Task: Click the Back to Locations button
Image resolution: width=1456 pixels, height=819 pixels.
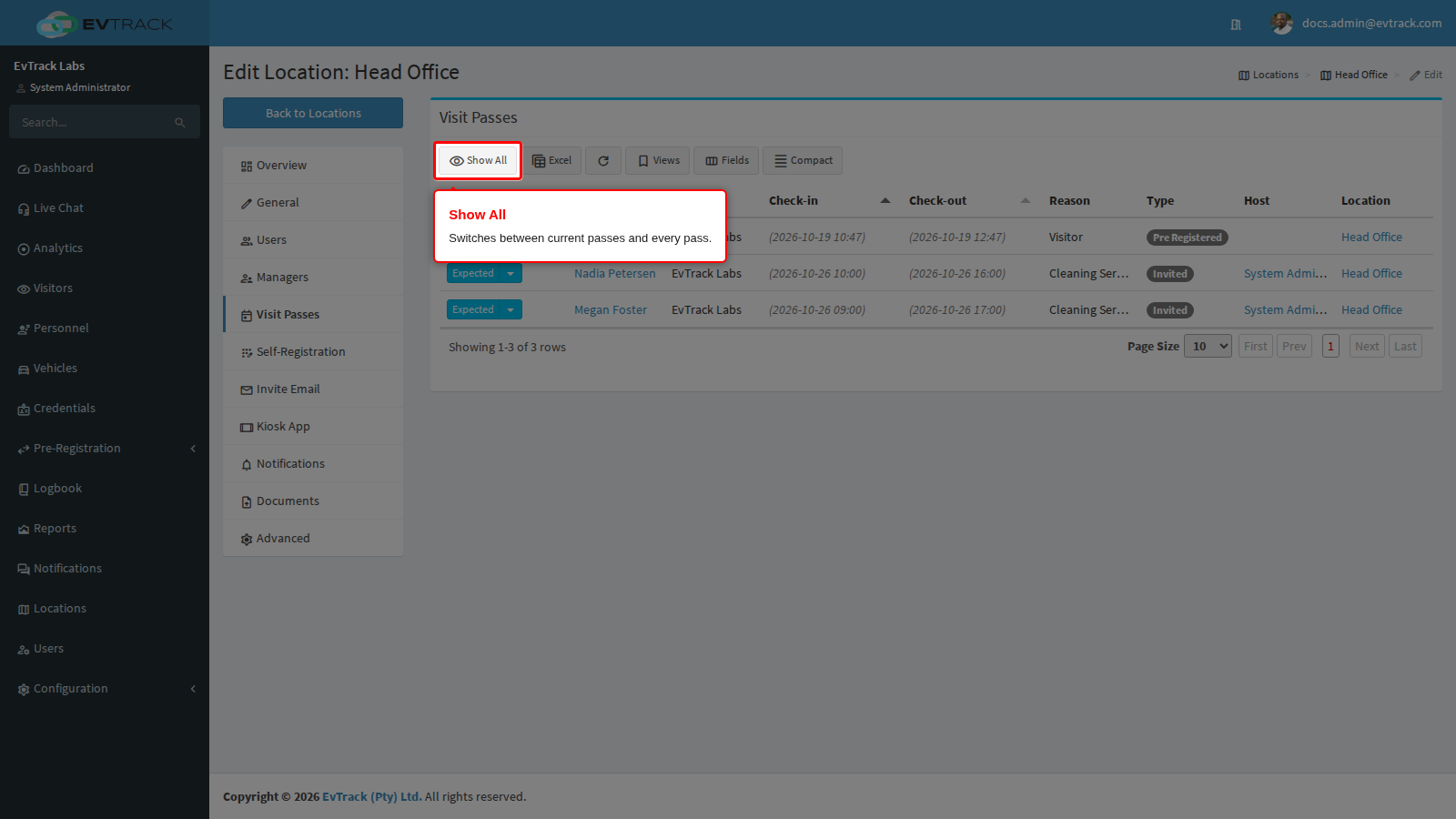Action: pos(313,113)
